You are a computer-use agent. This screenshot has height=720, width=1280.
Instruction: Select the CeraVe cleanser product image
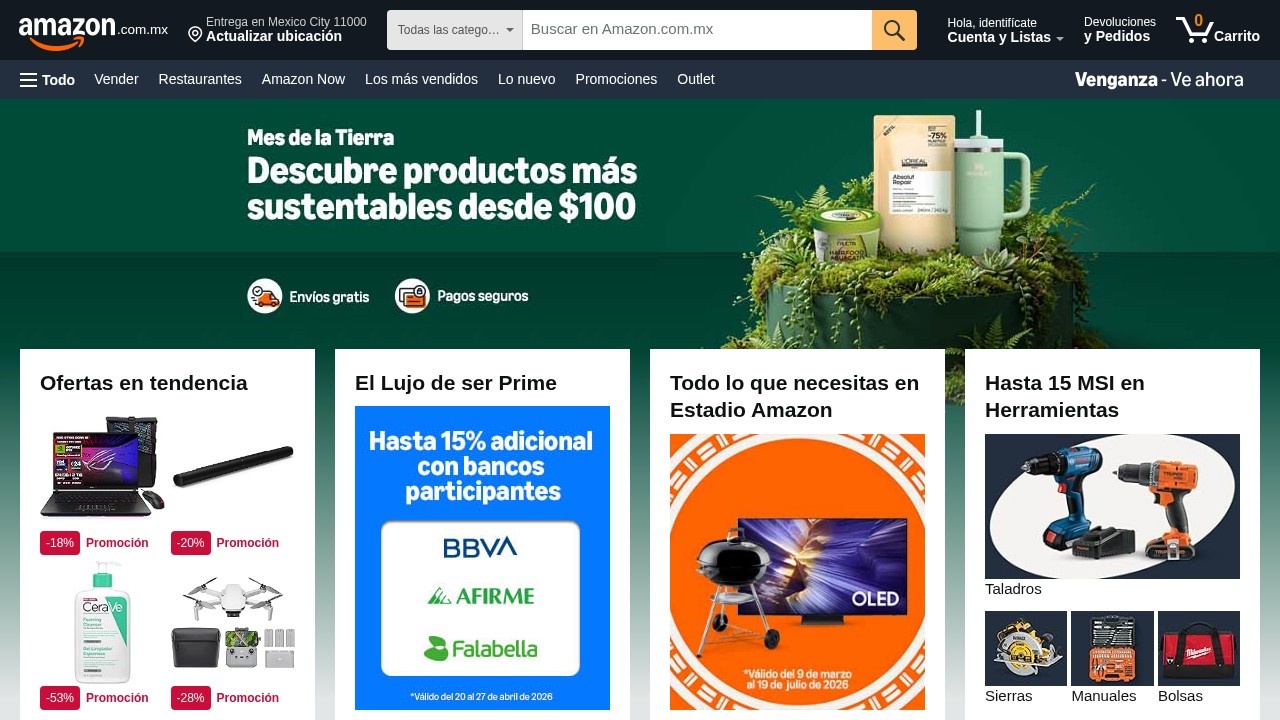(x=102, y=622)
